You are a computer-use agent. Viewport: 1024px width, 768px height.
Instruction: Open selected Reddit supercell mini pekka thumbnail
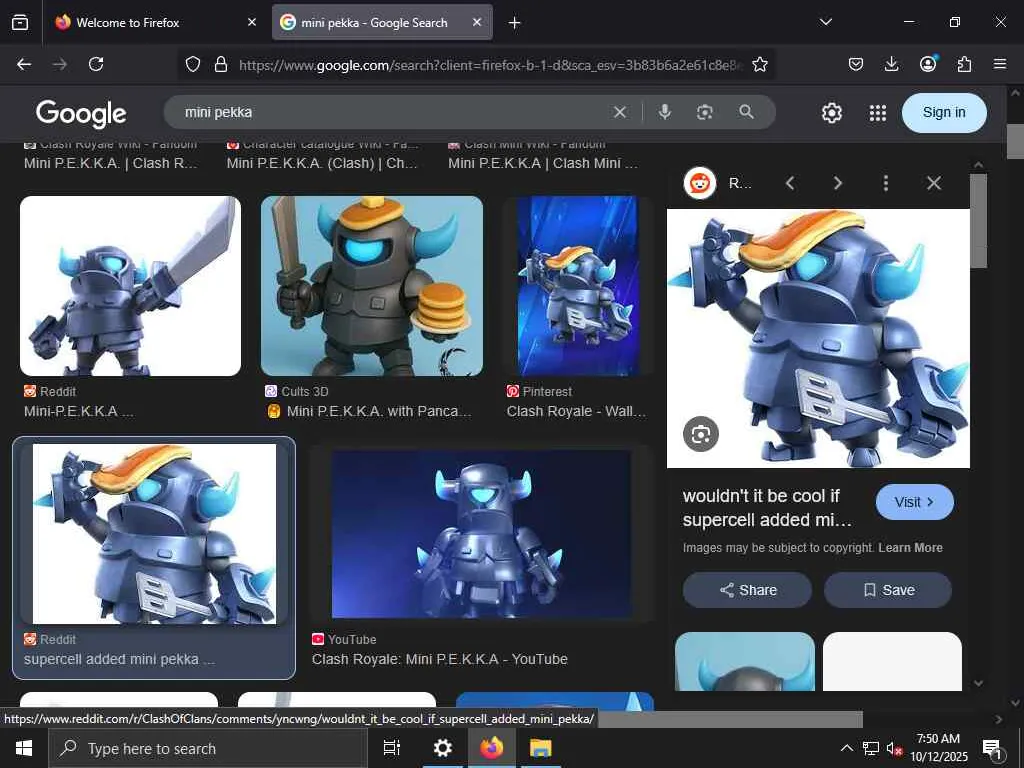pos(154,534)
